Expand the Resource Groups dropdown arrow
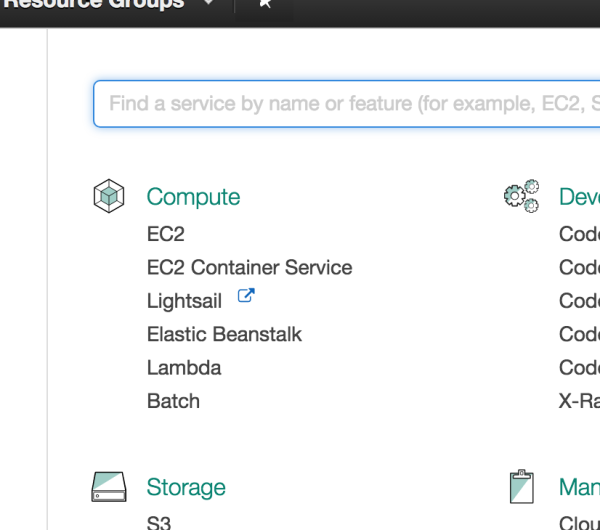This screenshot has width=600, height=530. pyautogui.click(x=208, y=4)
